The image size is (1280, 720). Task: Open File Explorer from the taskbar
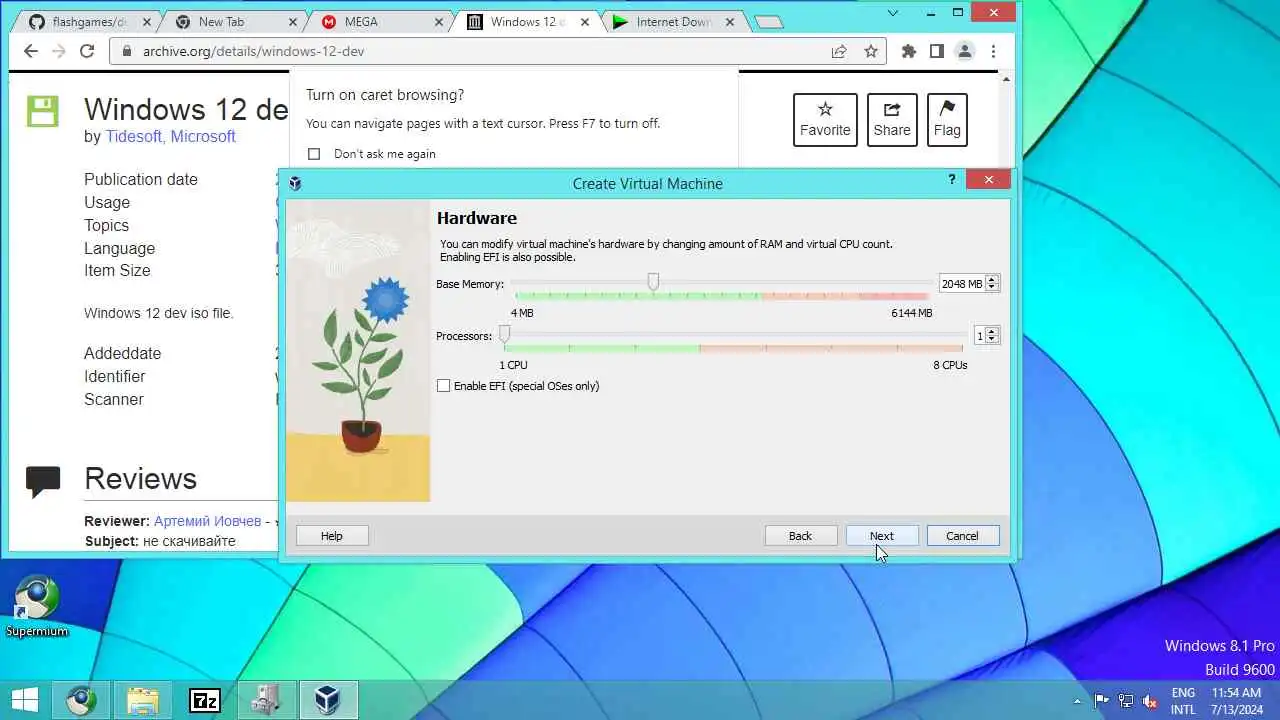click(144, 700)
